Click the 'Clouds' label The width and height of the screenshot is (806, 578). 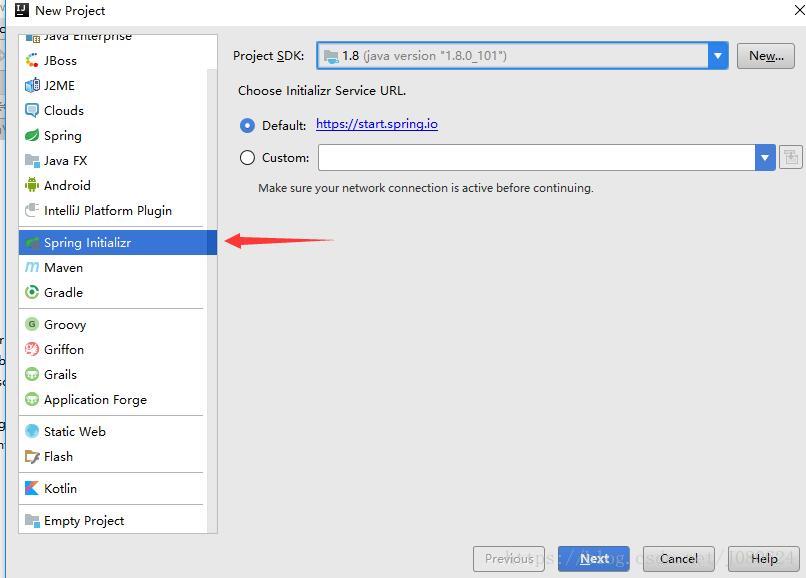coord(64,110)
